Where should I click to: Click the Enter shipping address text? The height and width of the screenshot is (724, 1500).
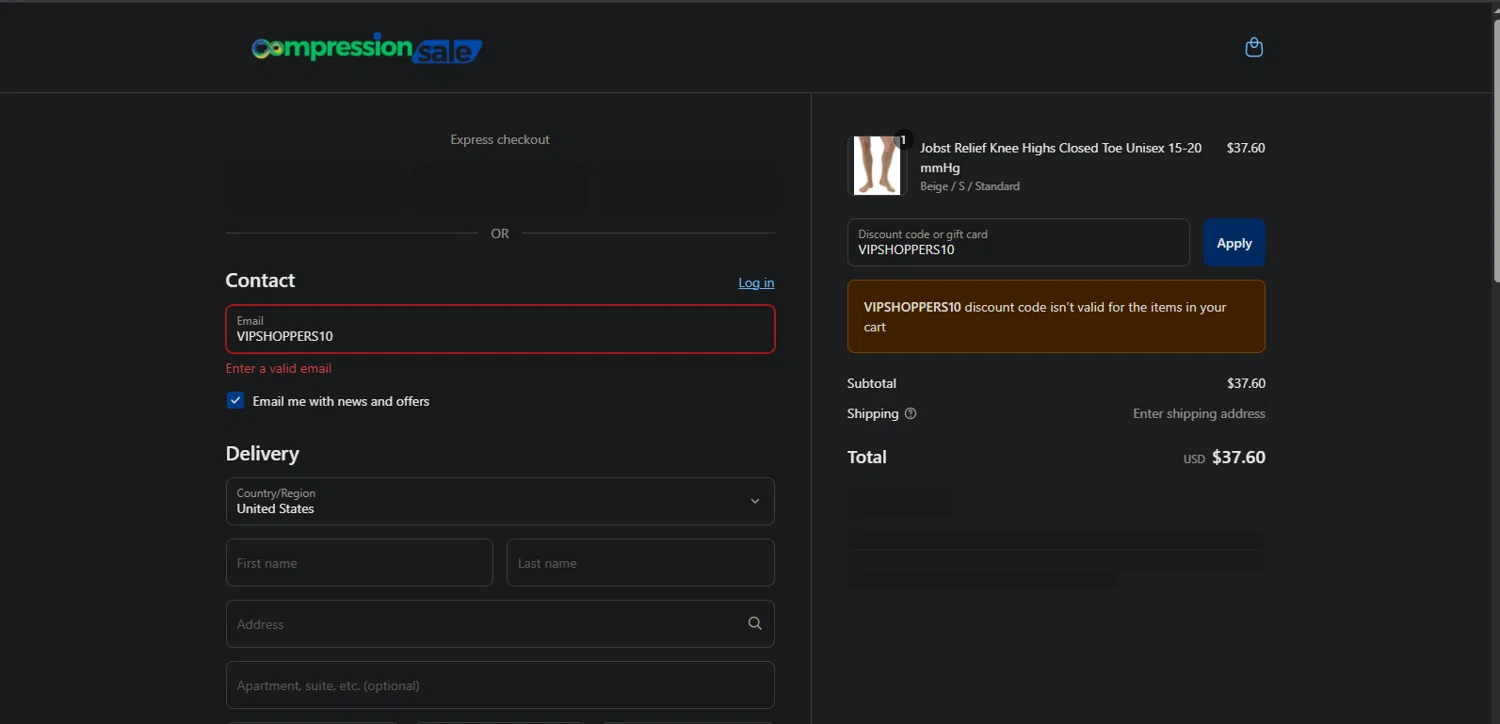(x=1199, y=414)
